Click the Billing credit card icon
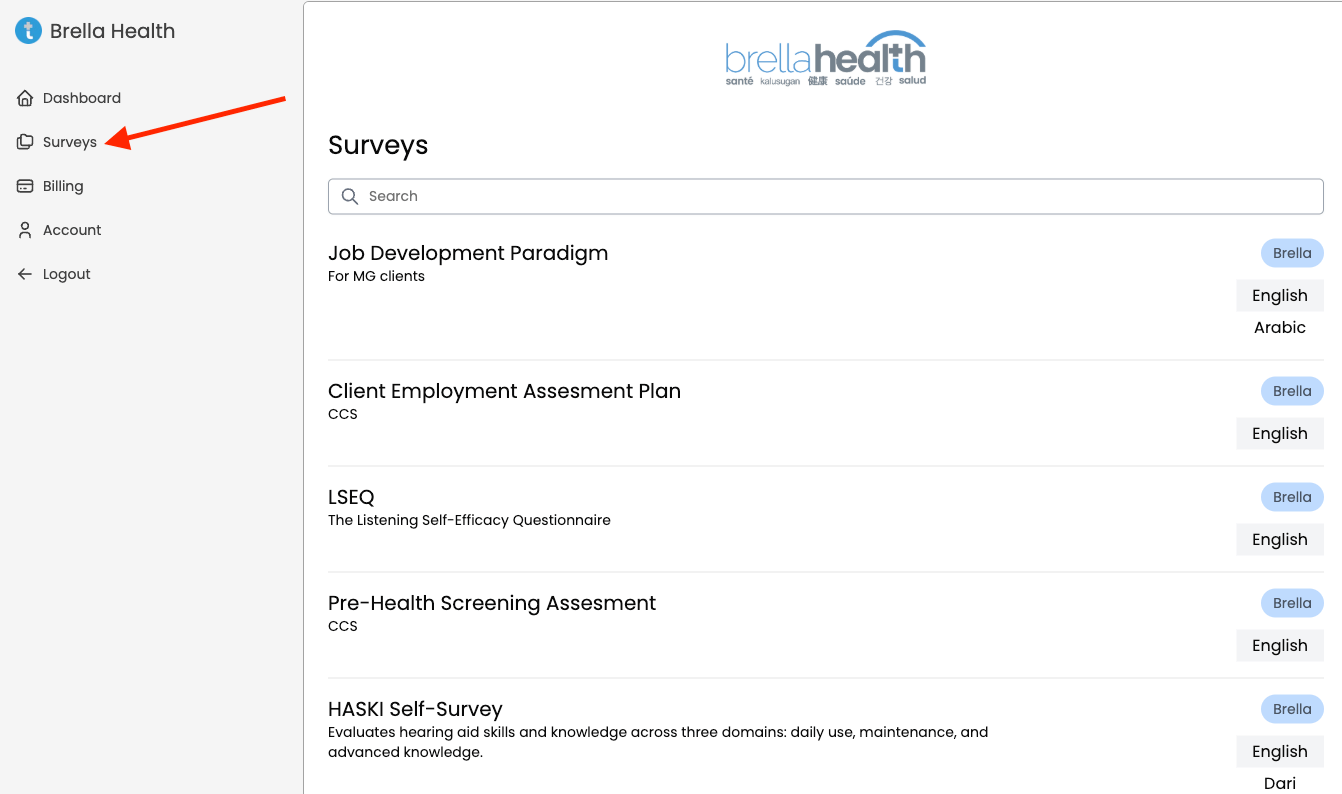The width and height of the screenshot is (1342, 794). 25,186
